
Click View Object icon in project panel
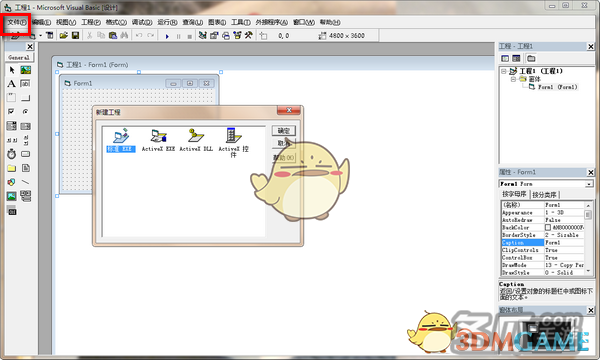516,59
